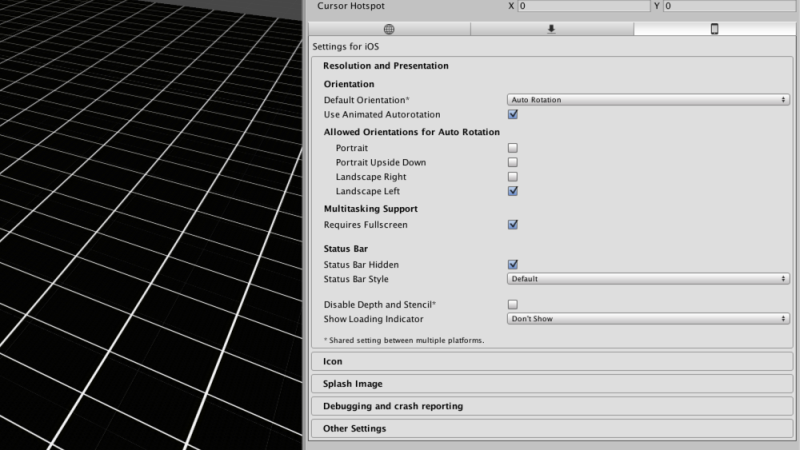Open Status Bar Style dropdown

click(648, 279)
